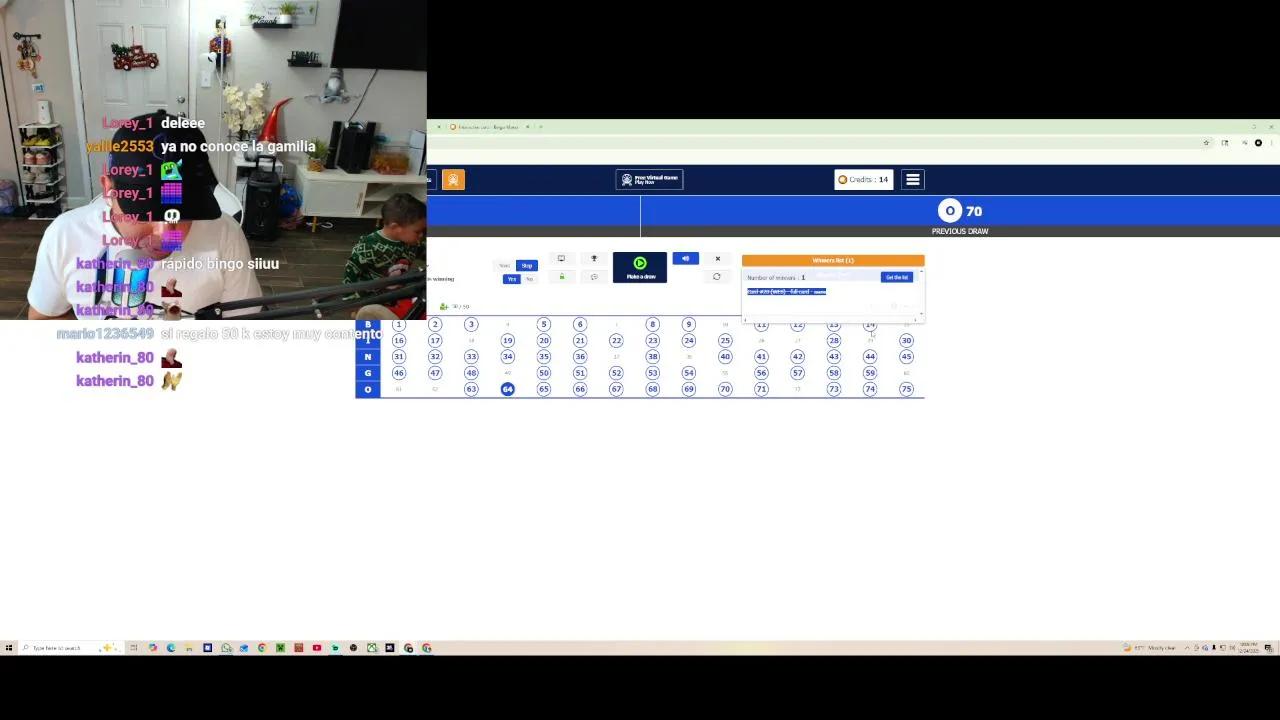Click bingo ball number 30
The image size is (1280, 720).
[906, 341]
